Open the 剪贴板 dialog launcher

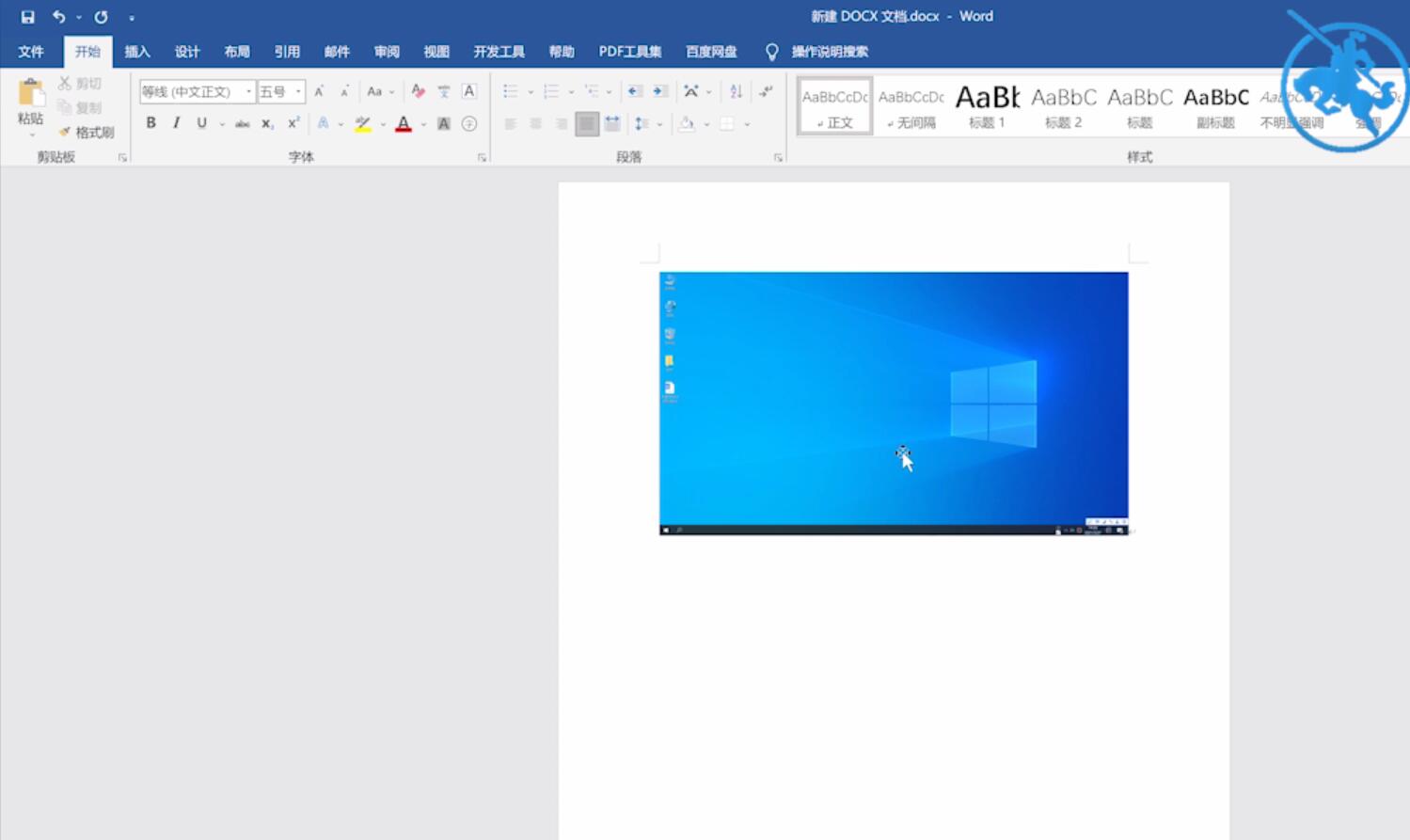[x=122, y=158]
